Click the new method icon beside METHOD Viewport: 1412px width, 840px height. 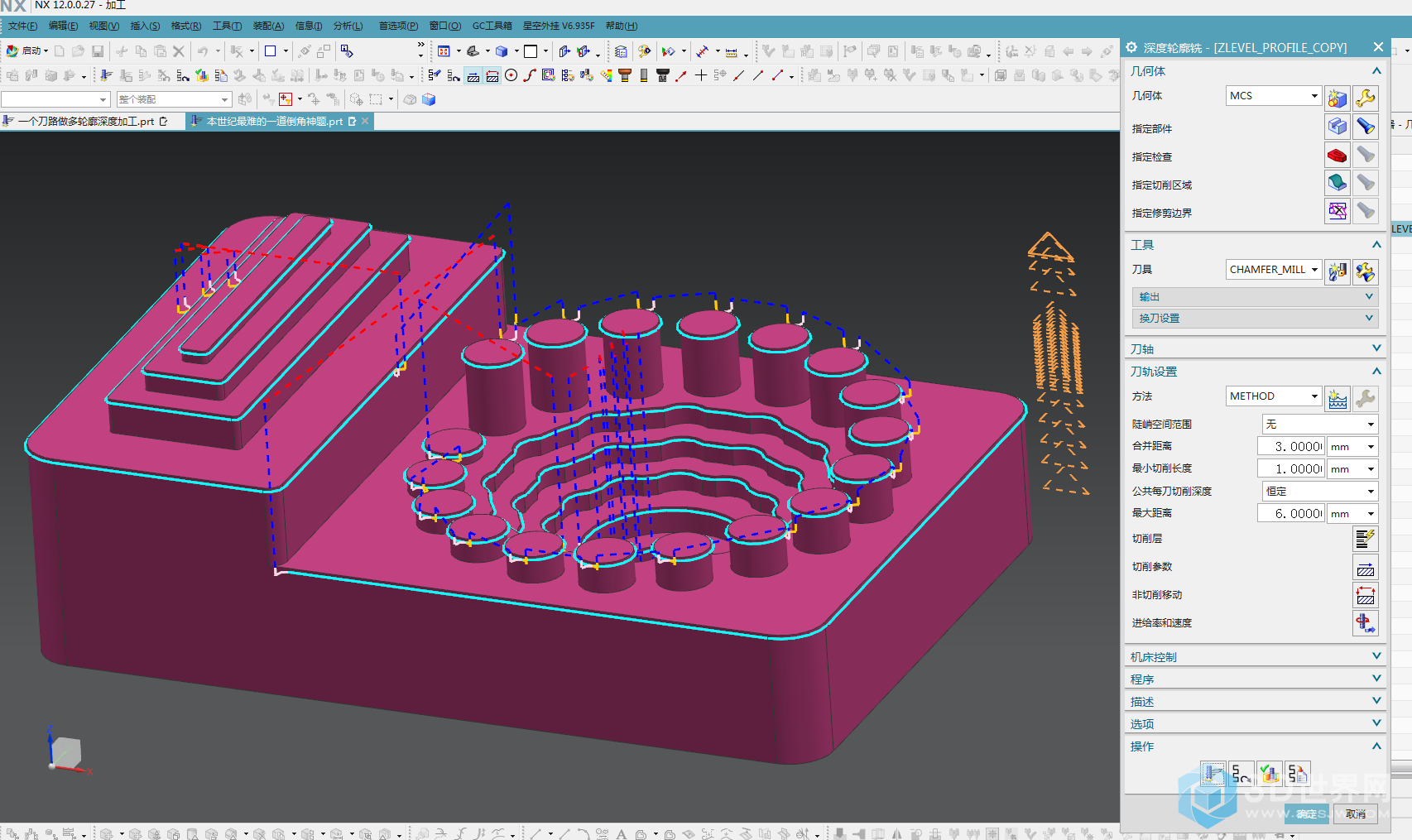pyautogui.click(x=1338, y=399)
